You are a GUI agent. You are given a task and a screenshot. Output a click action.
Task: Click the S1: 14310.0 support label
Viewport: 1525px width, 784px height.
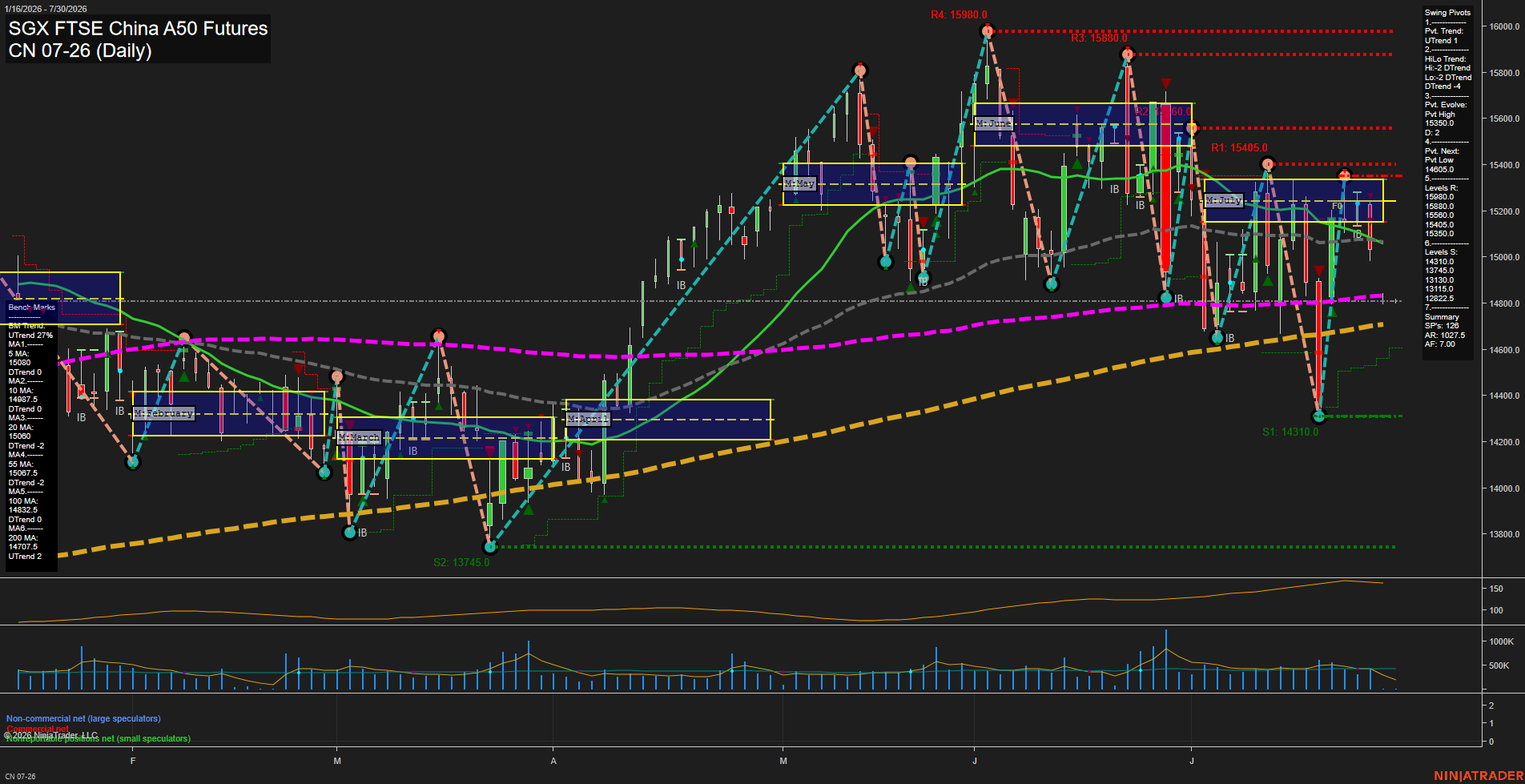[x=1290, y=432]
